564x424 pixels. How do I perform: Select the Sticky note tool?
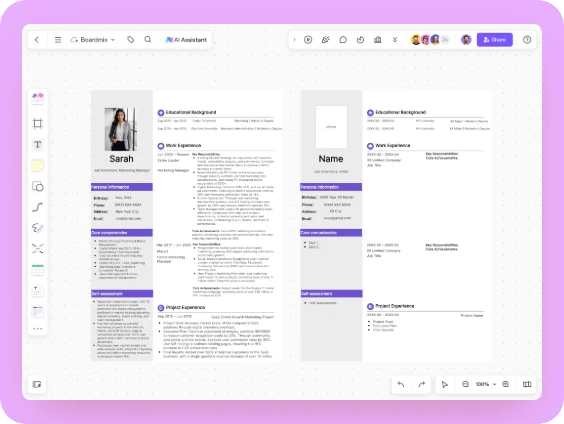point(37,165)
